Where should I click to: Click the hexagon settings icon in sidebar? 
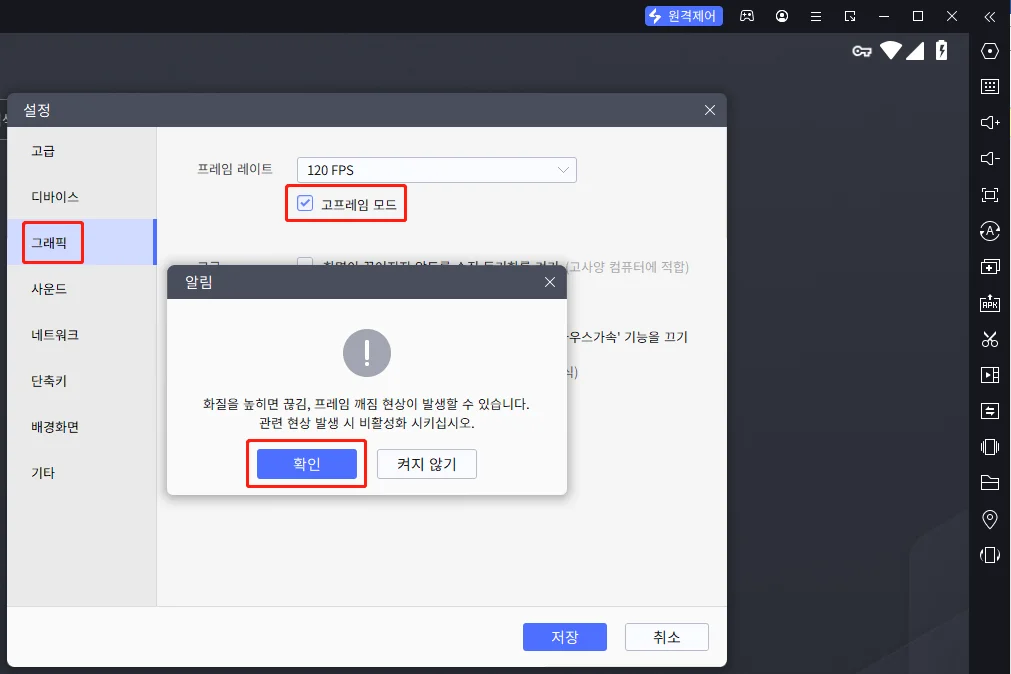(990, 51)
